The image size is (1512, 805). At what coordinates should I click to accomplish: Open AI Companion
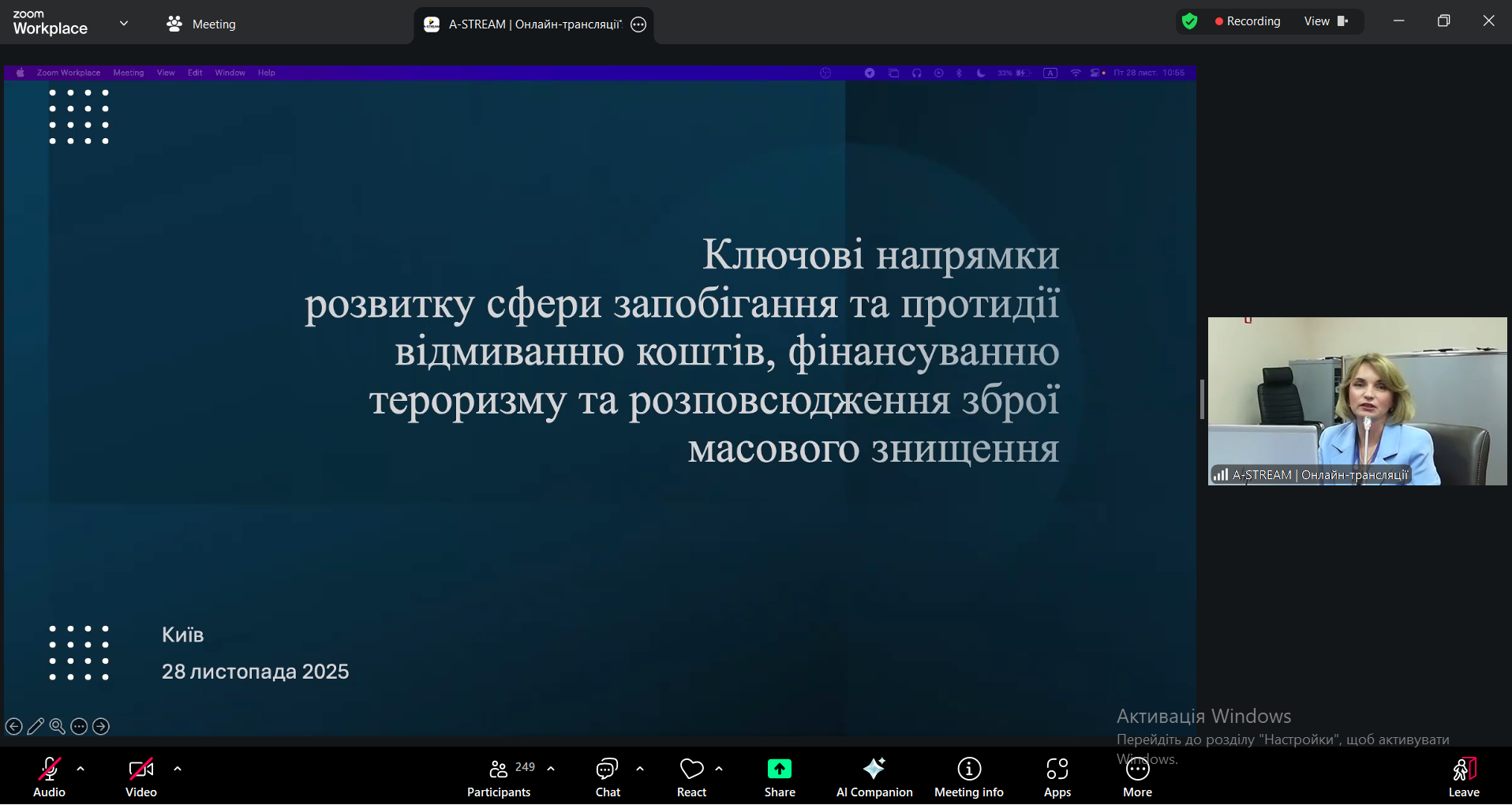click(874, 777)
